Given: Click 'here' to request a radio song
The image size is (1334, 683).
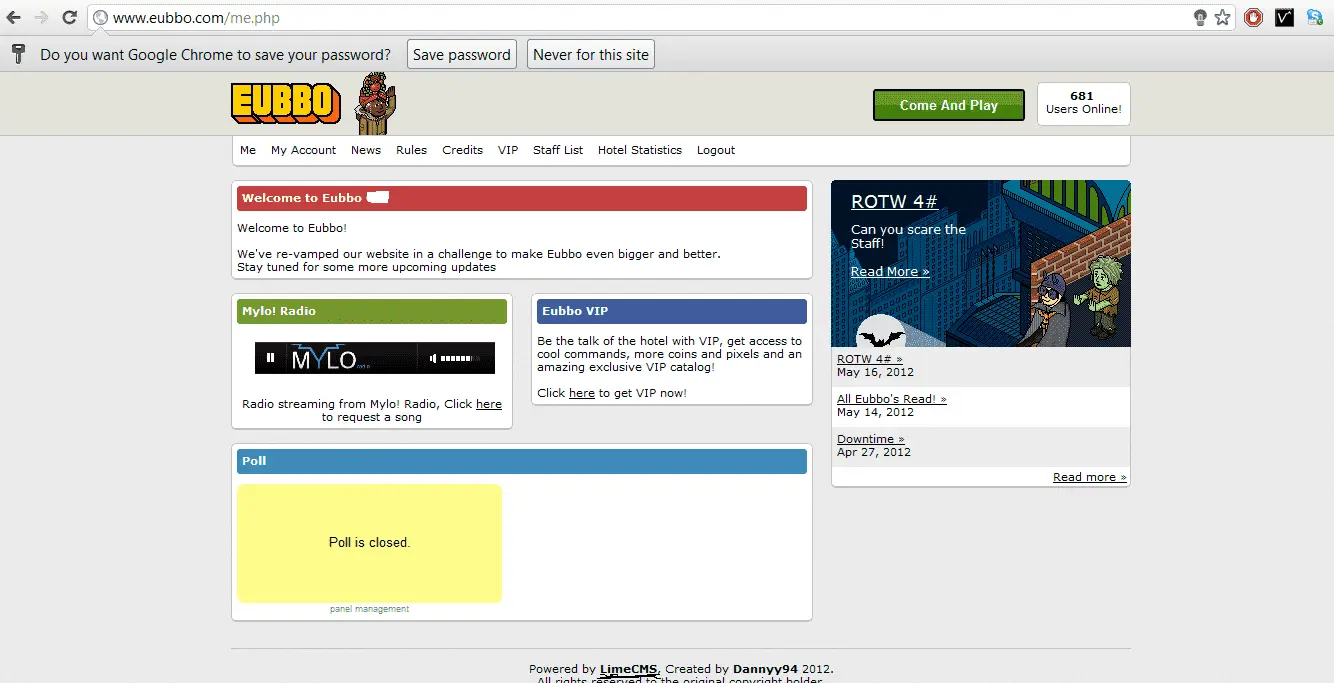Looking at the screenshot, I should pyautogui.click(x=489, y=404).
